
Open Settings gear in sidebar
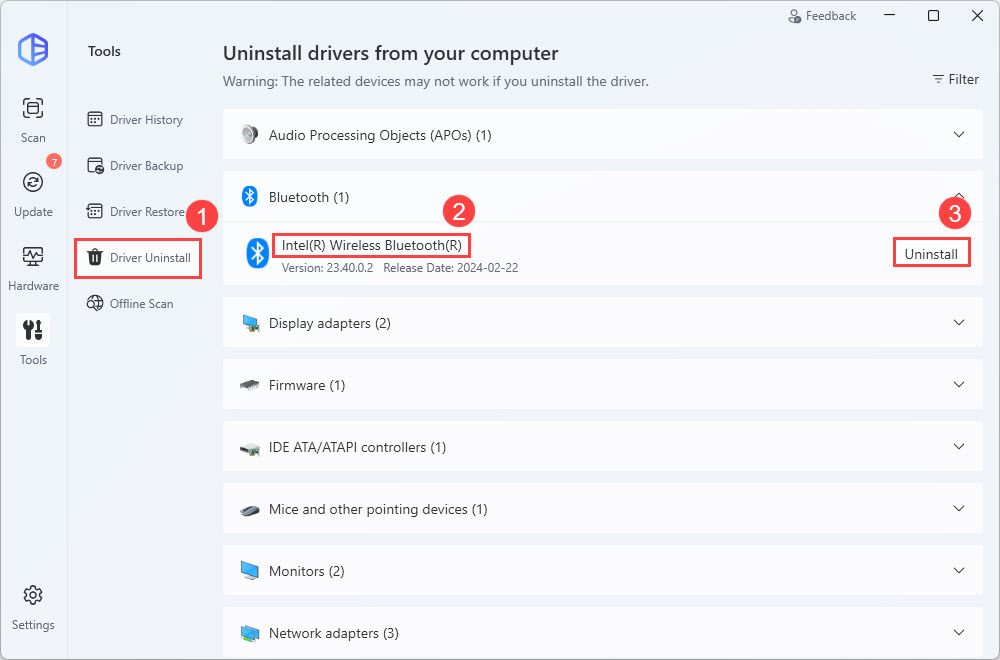[x=33, y=596]
